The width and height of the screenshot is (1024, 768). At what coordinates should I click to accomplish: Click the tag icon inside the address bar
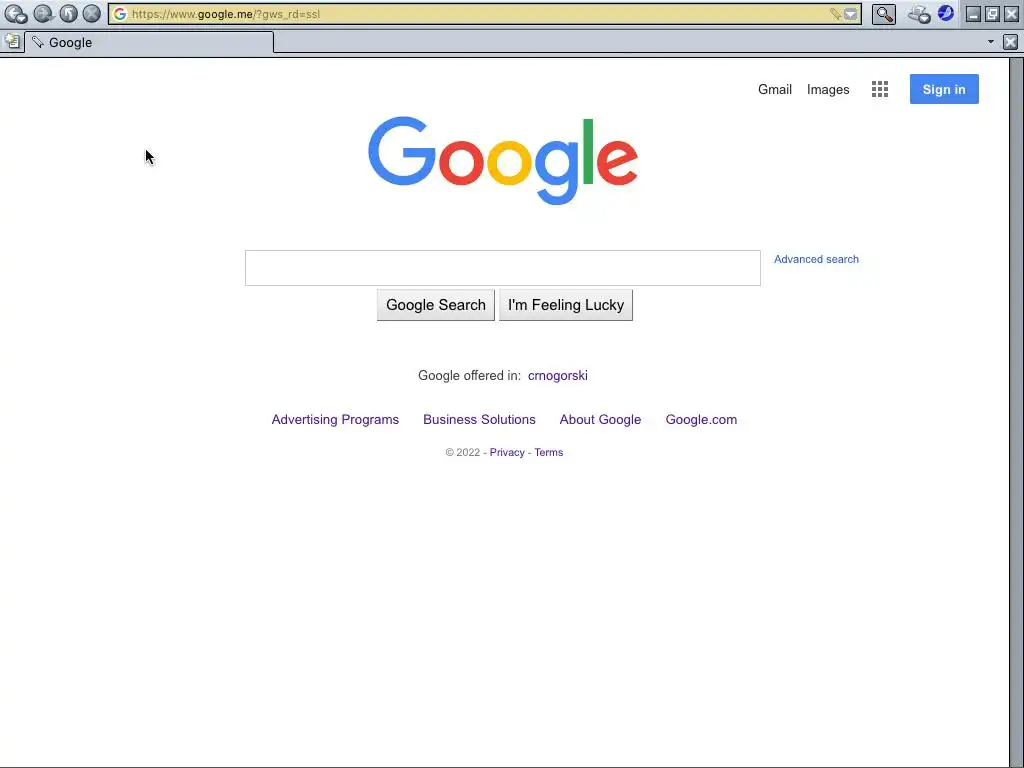(x=835, y=14)
